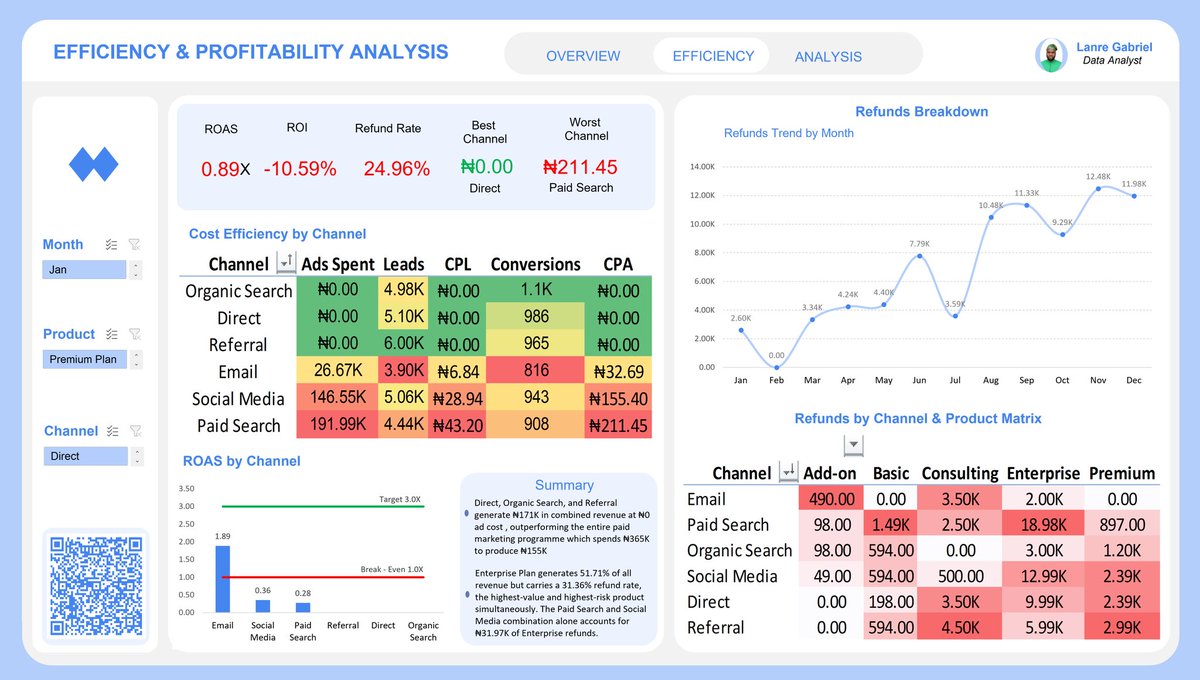Click the Refunds Trend by Month title
The image size is (1200, 680).
click(x=789, y=133)
